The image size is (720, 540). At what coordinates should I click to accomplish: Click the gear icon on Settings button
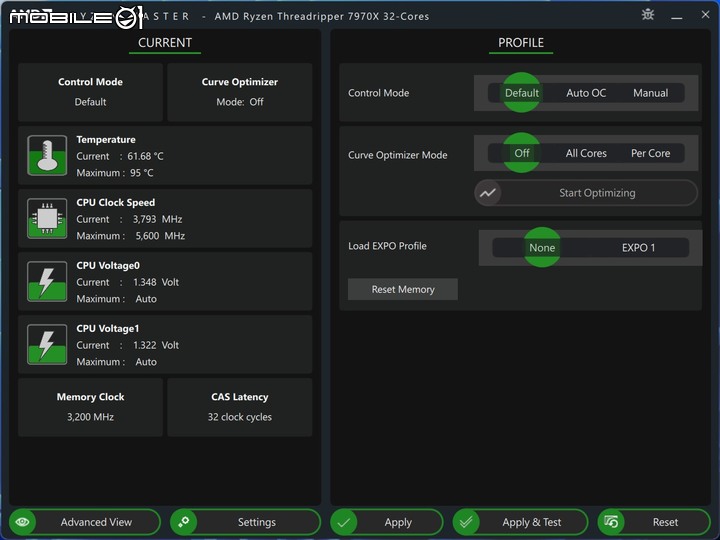pos(184,522)
